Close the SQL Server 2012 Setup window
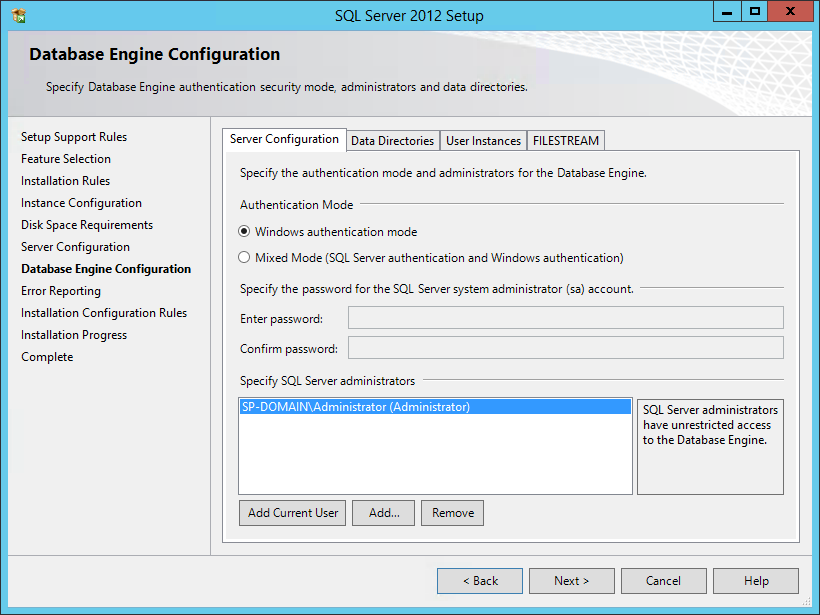This screenshot has width=820, height=615. click(x=790, y=12)
